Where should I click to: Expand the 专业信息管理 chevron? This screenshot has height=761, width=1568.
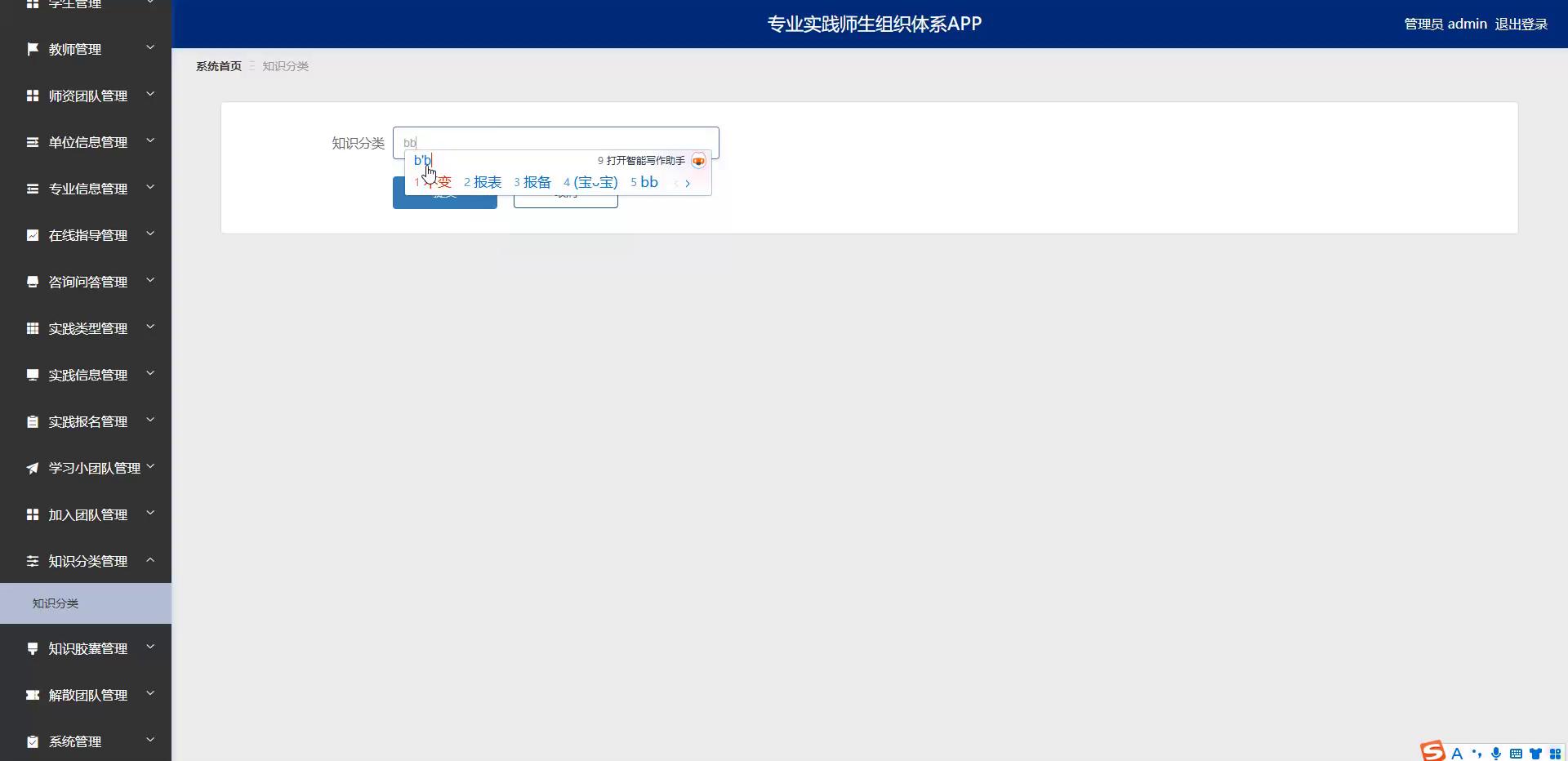click(x=150, y=188)
